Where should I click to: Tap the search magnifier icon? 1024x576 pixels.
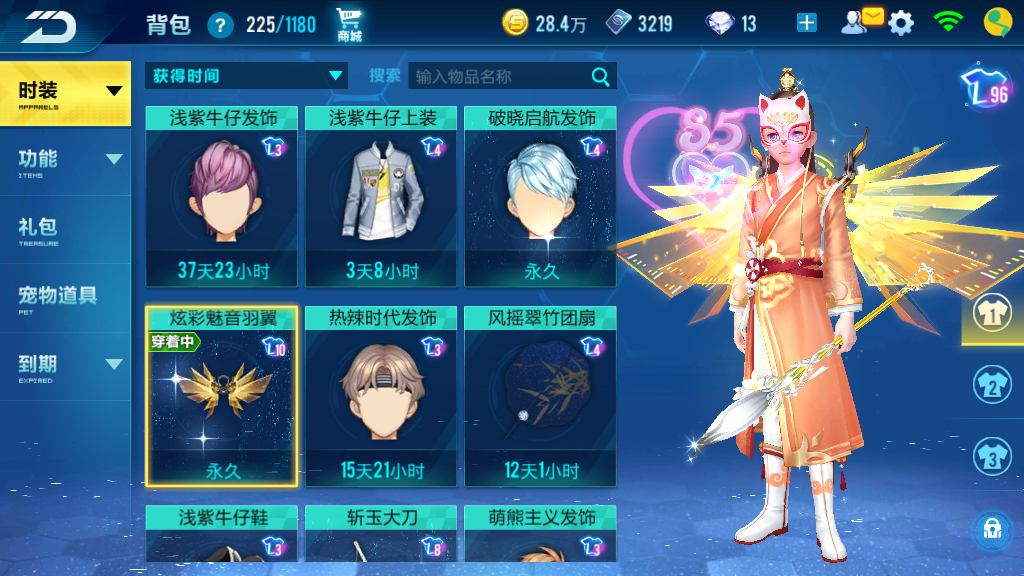pos(600,76)
